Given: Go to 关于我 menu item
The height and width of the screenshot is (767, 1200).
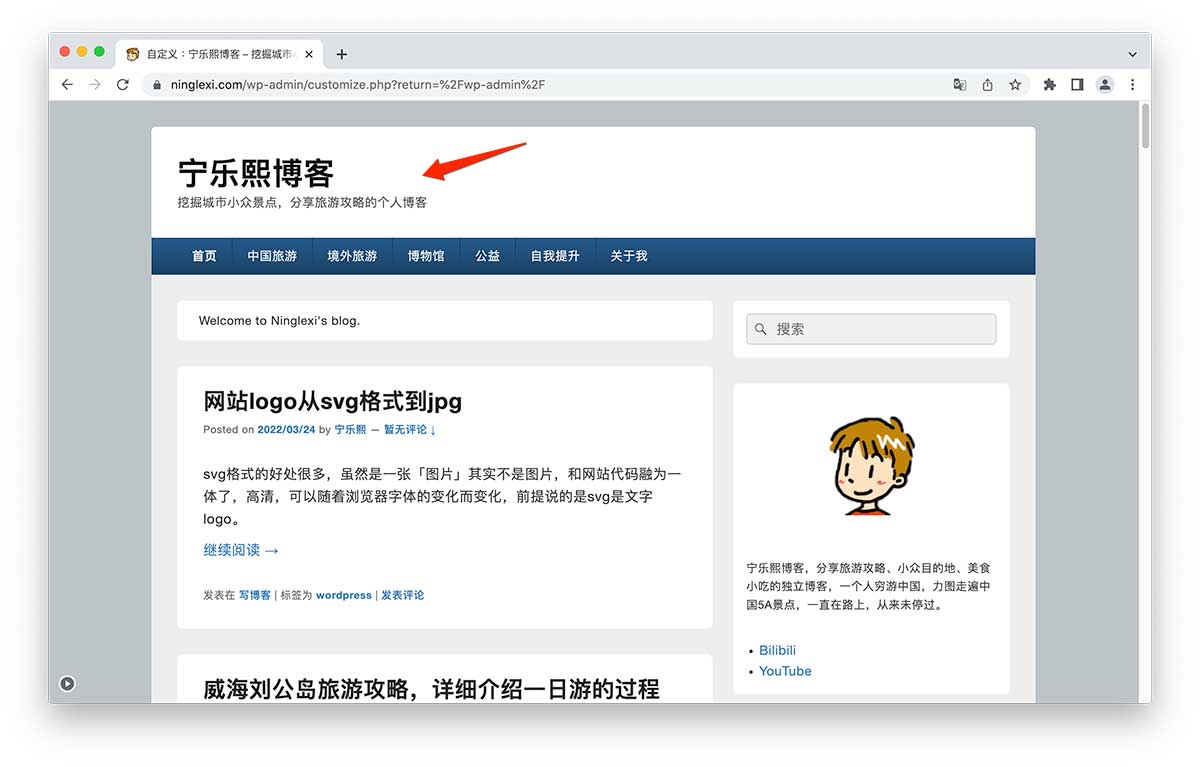Looking at the screenshot, I should click(x=629, y=256).
